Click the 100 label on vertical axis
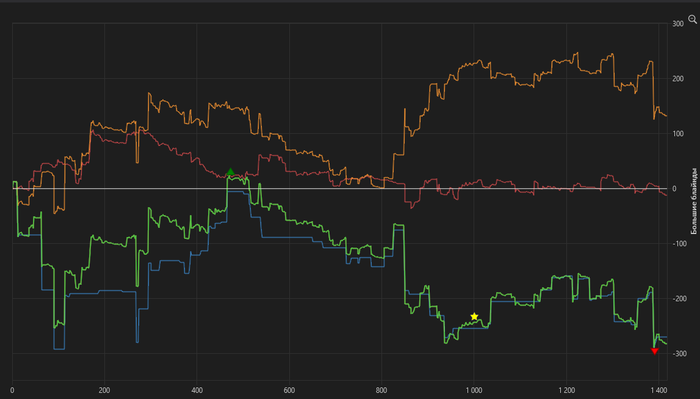The height and width of the screenshot is (399, 700). coord(678,134)
